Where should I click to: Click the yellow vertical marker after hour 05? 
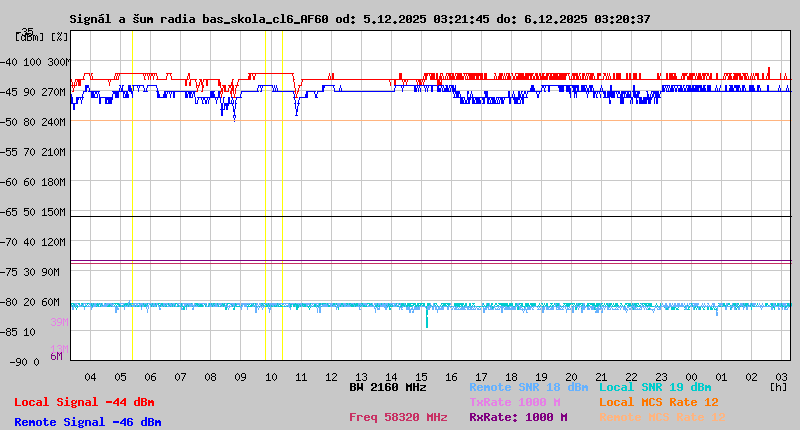pyautogui.click(x=132, y=200)
